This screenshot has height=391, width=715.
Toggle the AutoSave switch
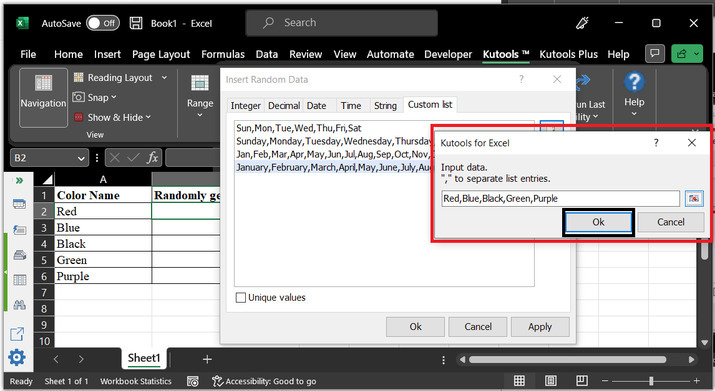[103, 23]
